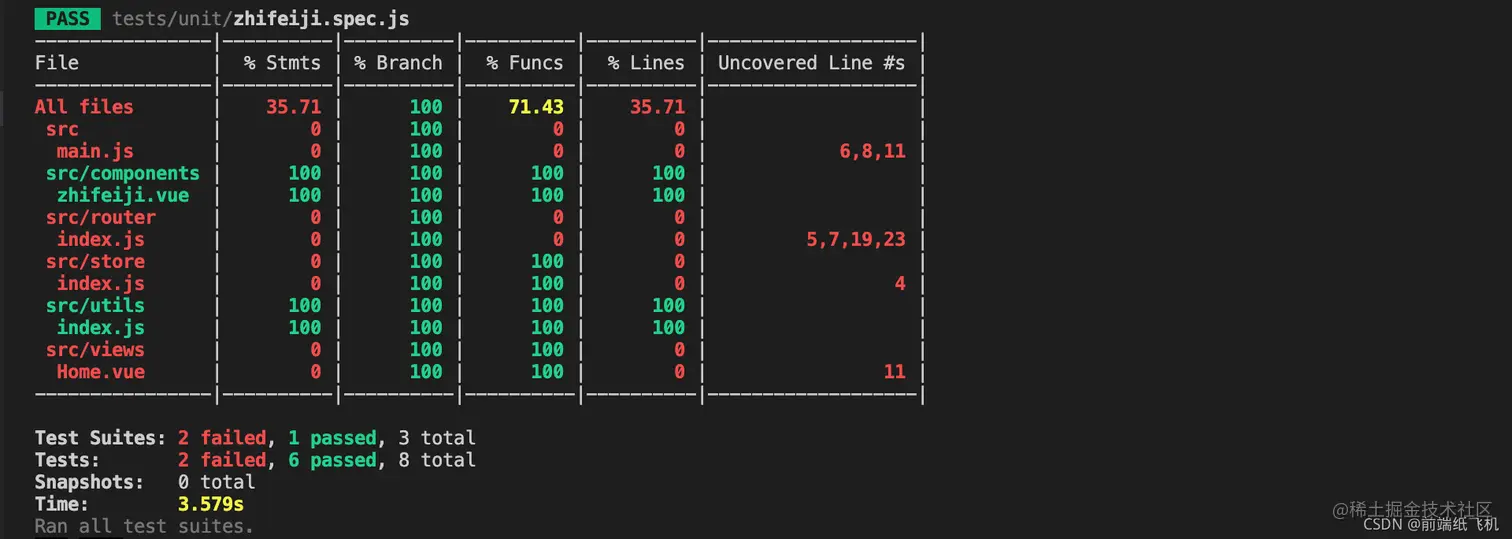Viewport: 1512px width, 539px height.
Task: Select the main.js file name
Action: coord(95,151)
